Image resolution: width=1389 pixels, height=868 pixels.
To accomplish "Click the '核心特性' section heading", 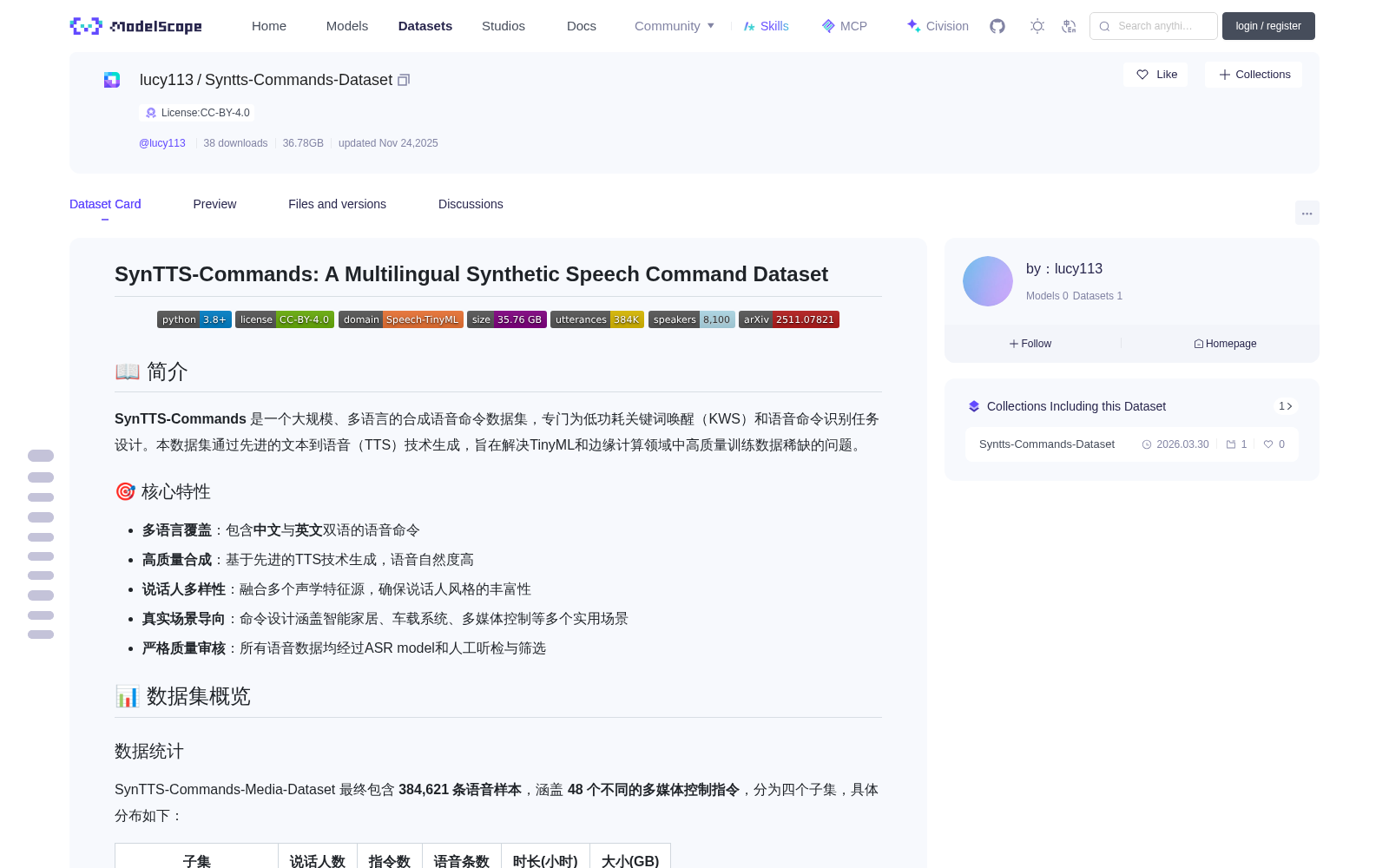I will (163, 491).
